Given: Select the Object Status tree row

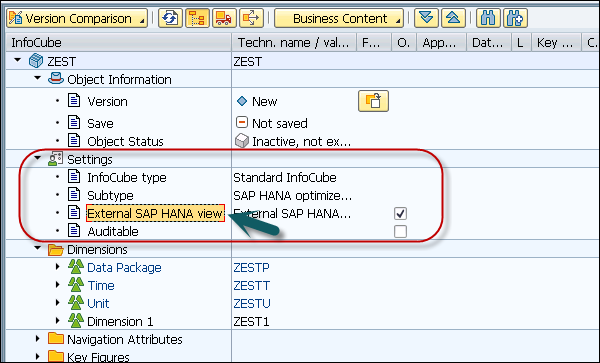Looking at the screenshot, I should [125, 142].
